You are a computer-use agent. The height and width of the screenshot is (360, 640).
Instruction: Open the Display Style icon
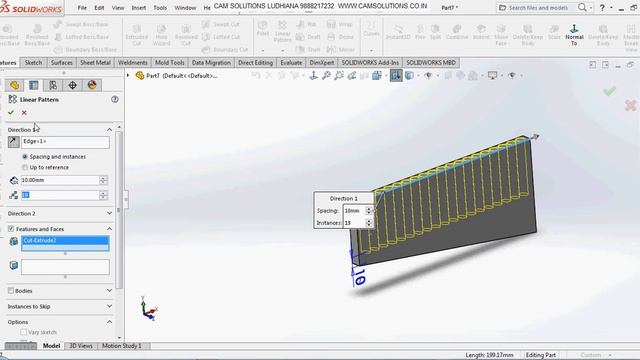tap(409, 76)
